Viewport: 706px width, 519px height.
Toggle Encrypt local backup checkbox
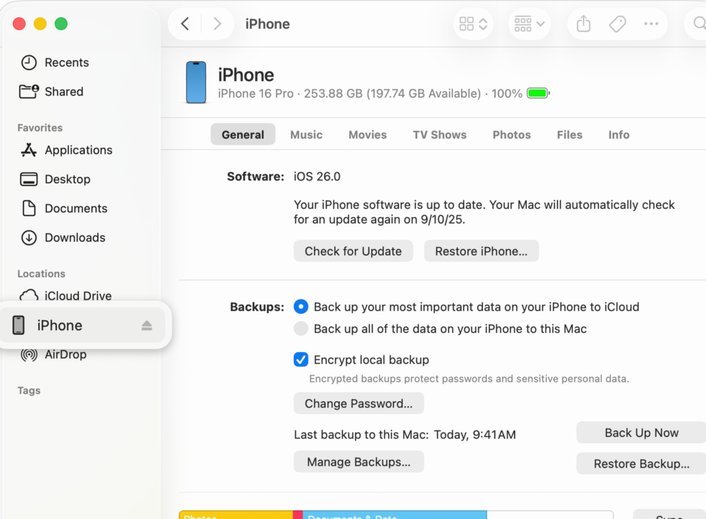tap(301, 360)
